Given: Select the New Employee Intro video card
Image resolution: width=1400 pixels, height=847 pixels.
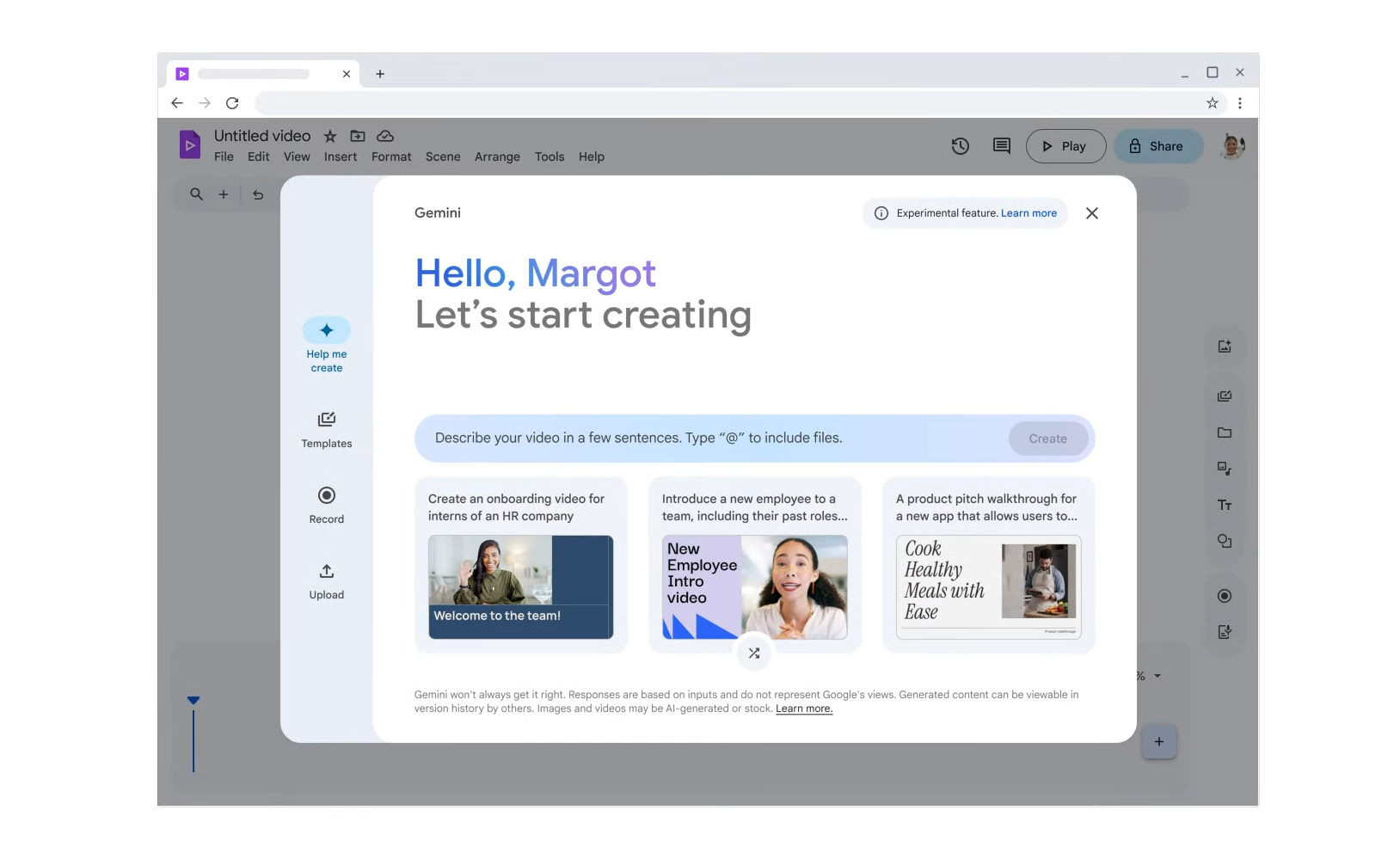Looking at the screenshot, I should coord(755,565).
